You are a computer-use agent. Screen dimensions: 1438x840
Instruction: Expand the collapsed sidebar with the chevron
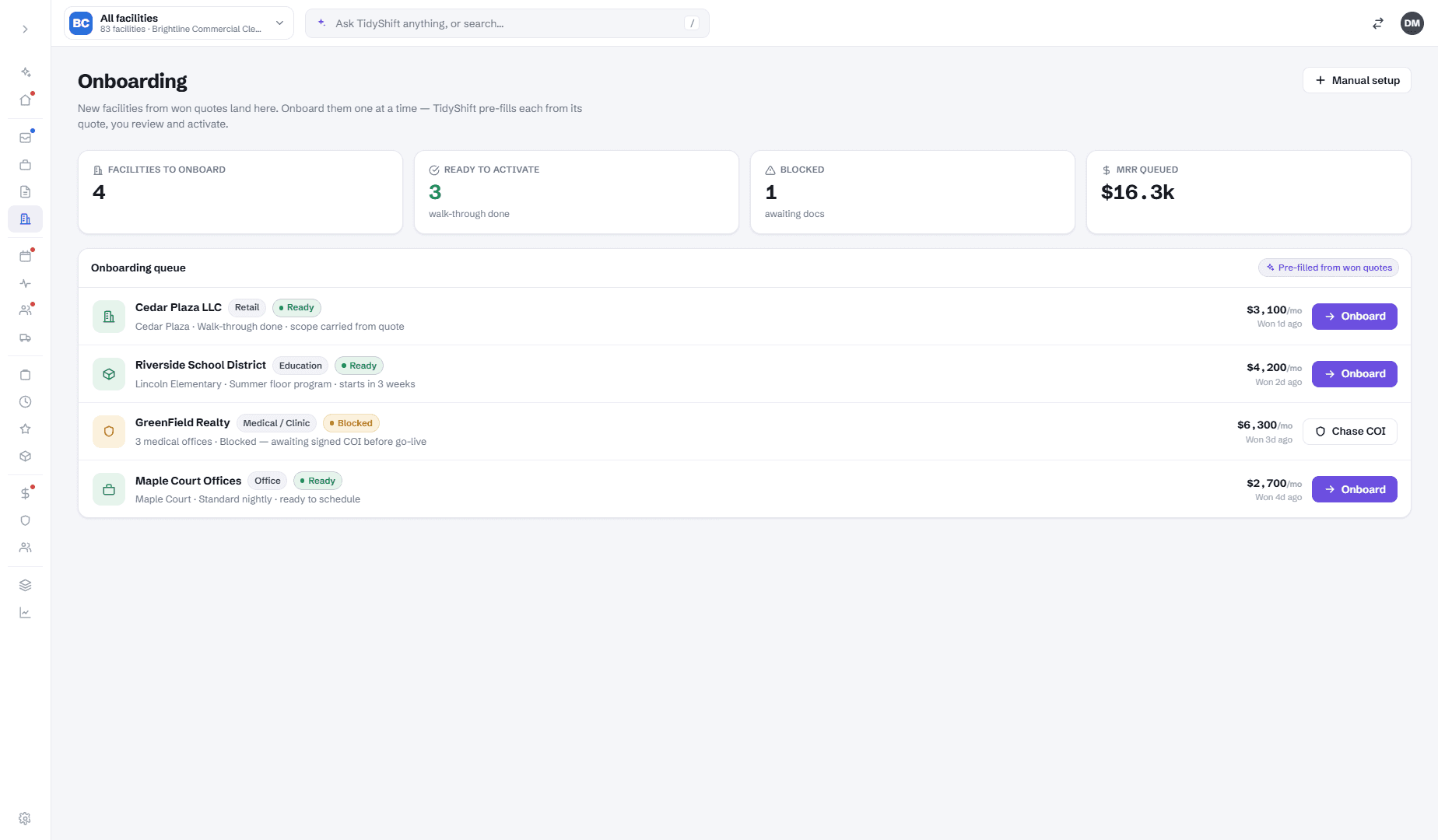[25, 29]
